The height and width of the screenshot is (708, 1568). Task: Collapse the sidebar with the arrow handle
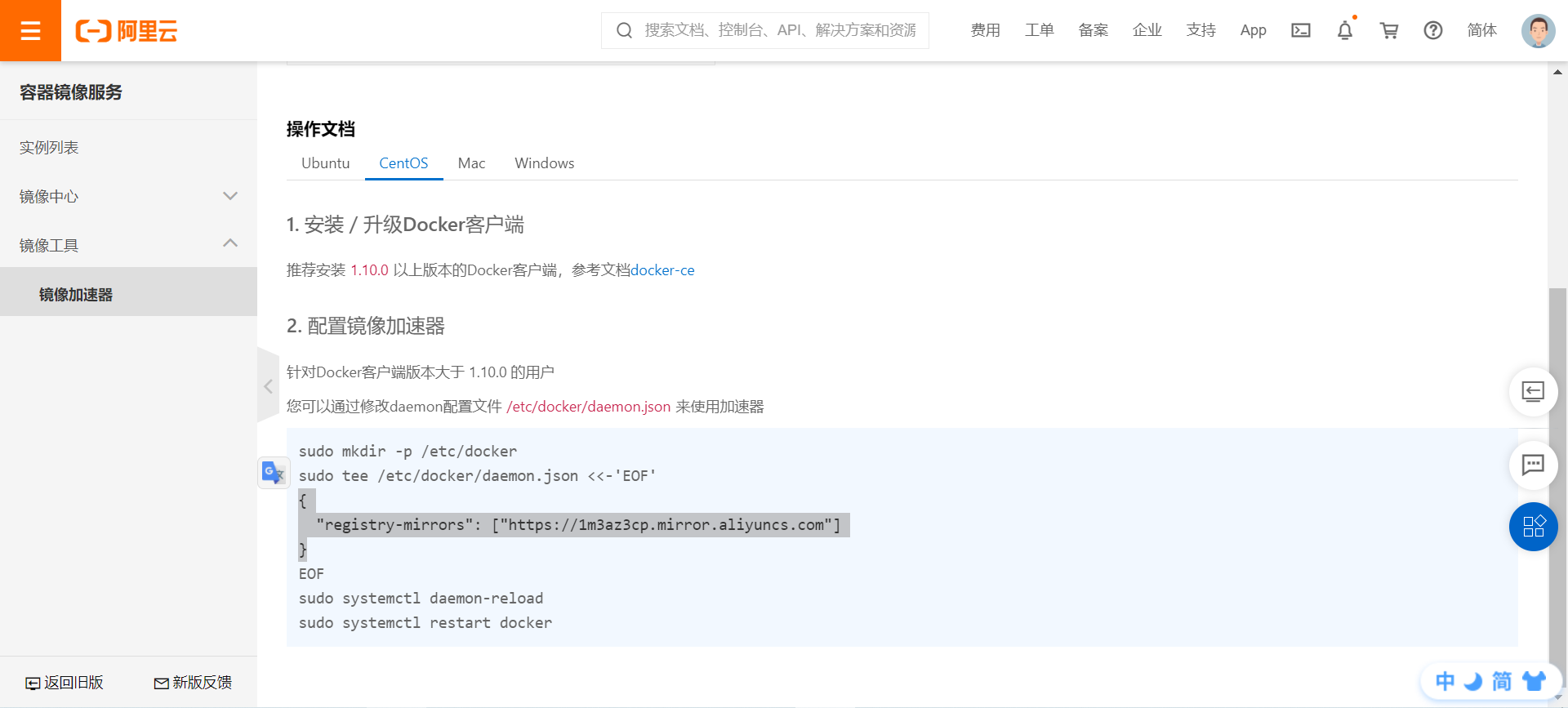click(x=268, y=385)
